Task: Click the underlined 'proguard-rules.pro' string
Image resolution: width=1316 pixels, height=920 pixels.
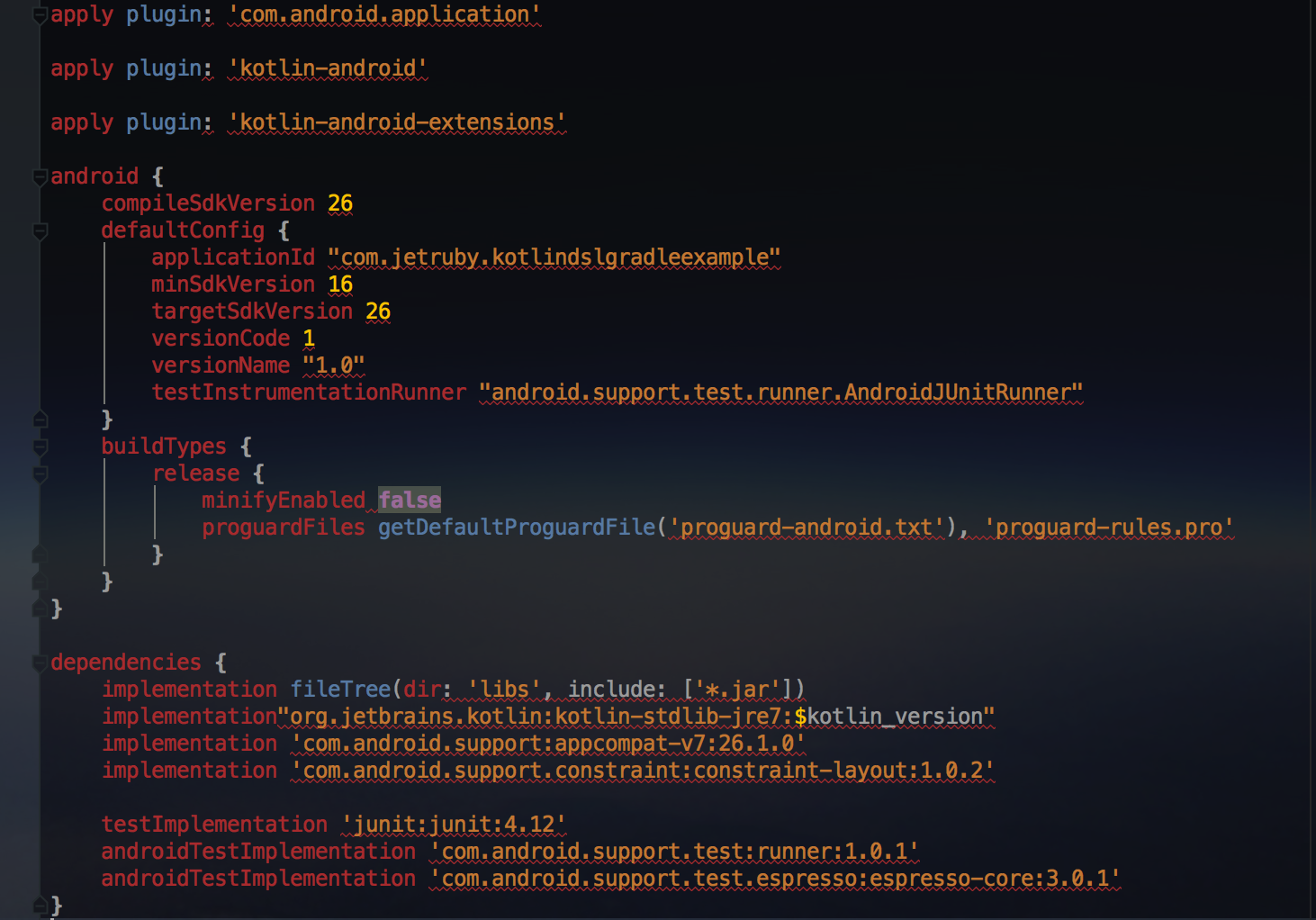Action: pyautogui.click(x=1105, y=527)
